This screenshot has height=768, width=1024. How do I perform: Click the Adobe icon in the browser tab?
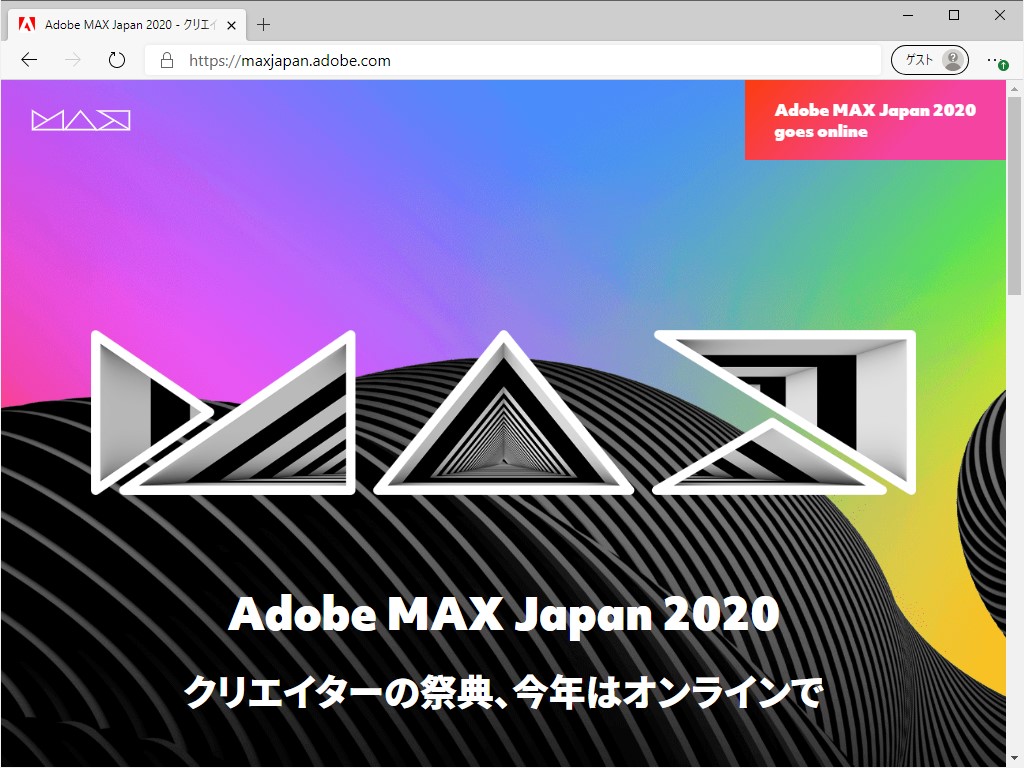click(29, 24)
